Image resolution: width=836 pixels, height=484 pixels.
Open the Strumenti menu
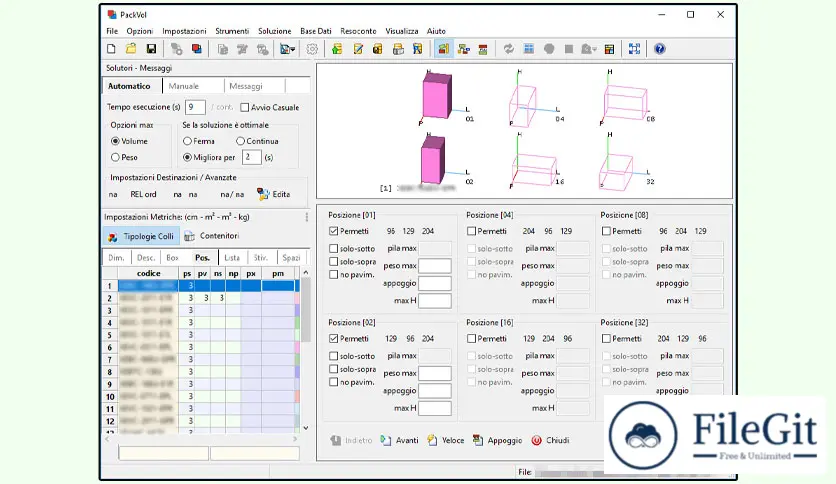pos(232,31)
